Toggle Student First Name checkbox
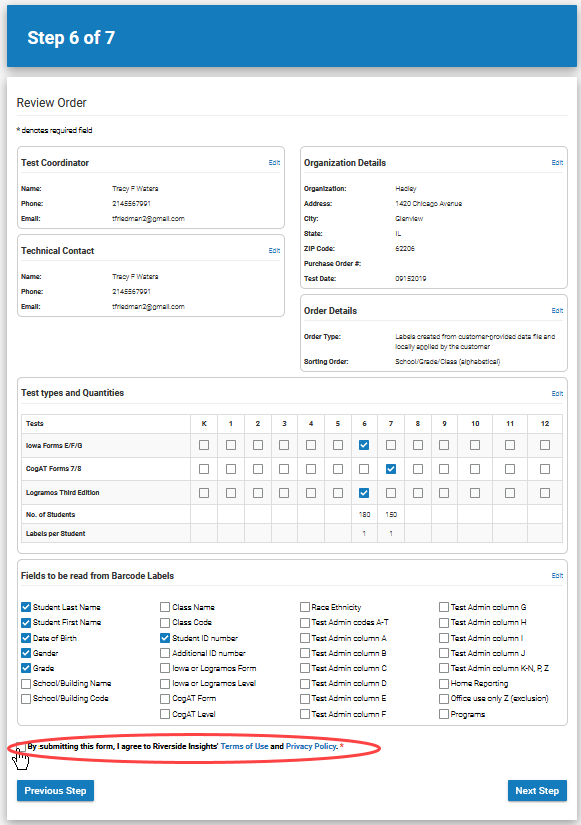The image size is (581, 825). pyautogui.click(x=26, y=622)
